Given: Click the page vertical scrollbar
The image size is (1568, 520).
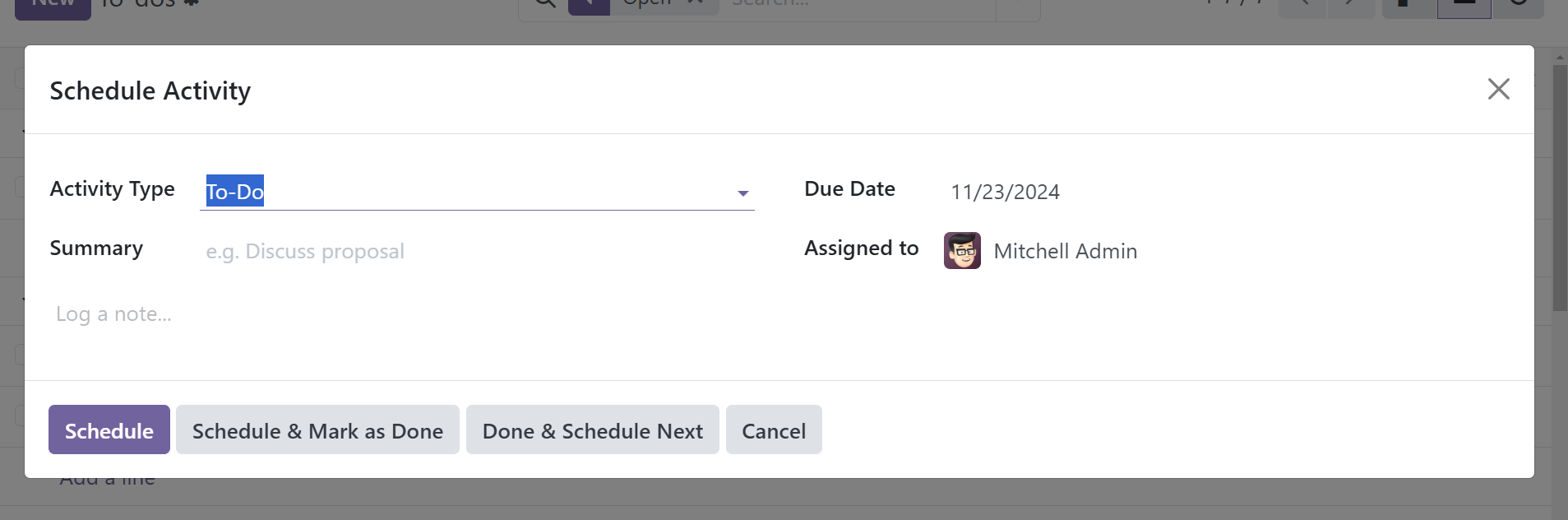Looking at the screenshot, I should pos(1560,188).
